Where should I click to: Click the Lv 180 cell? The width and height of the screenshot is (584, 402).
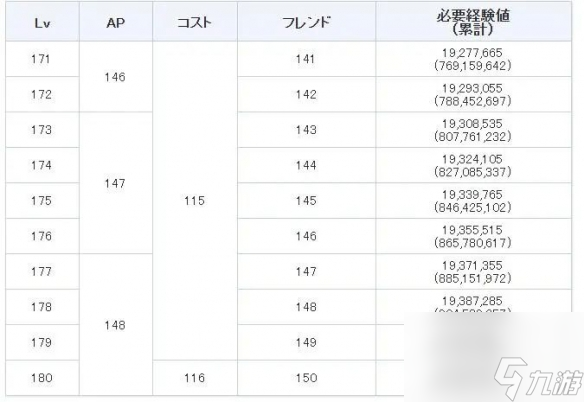click(x=42, y=378)
